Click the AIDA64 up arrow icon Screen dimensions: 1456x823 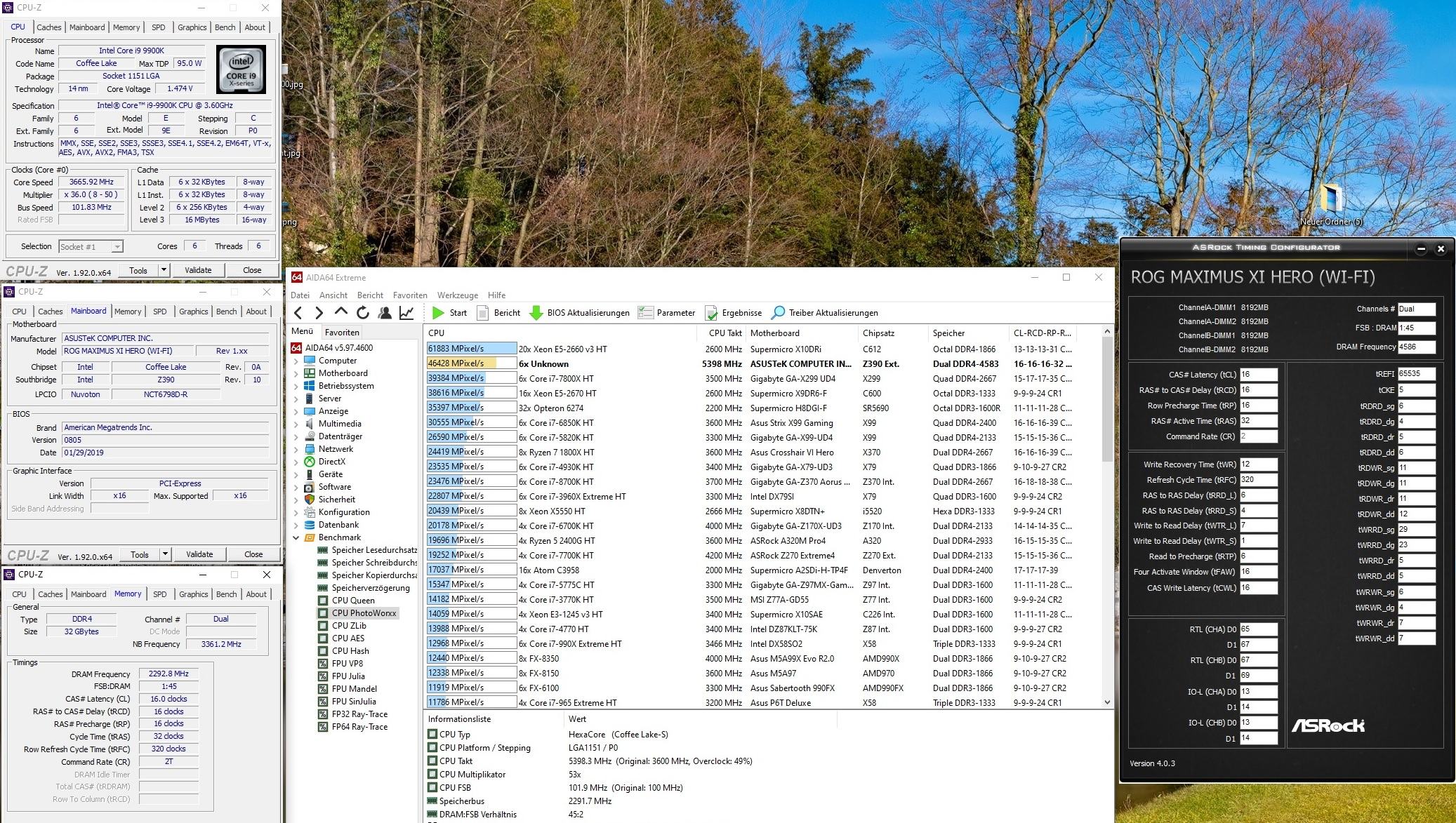341,312
